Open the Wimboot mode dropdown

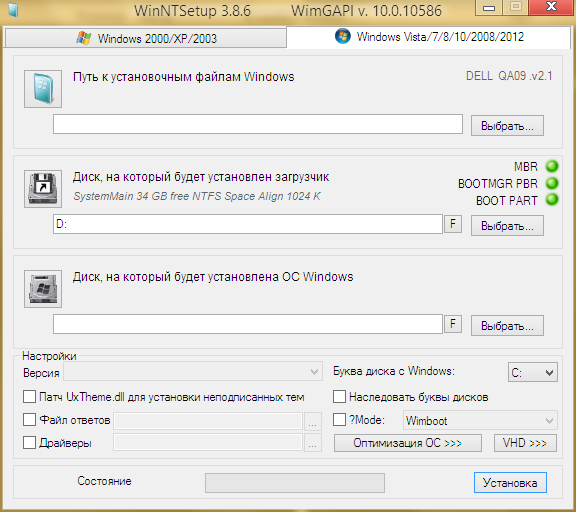click(x=480, y=420)
